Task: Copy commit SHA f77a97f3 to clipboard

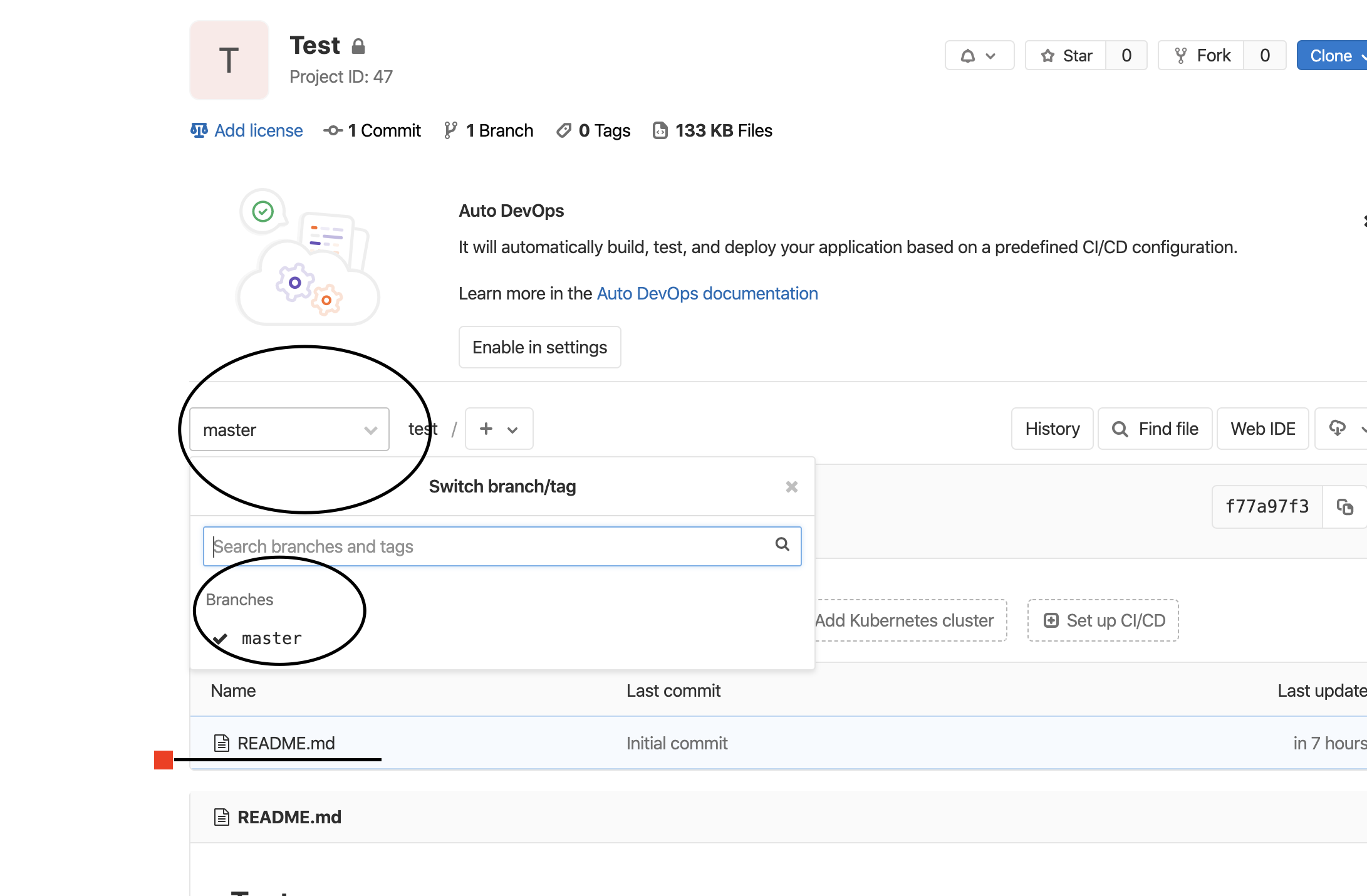Action: point(1344,506)
